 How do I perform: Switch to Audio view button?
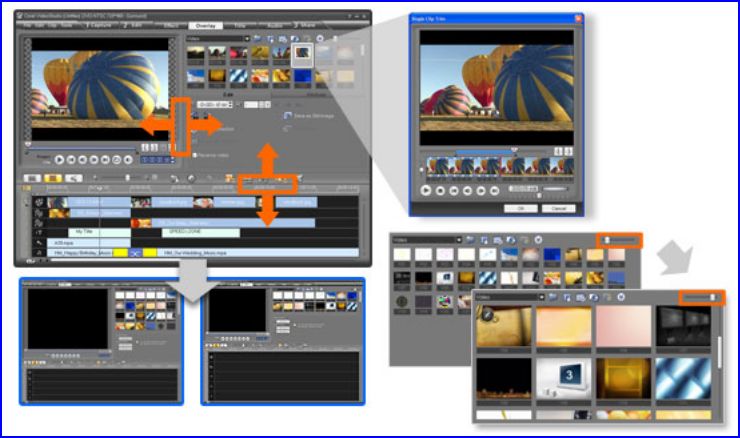(74, 178)
